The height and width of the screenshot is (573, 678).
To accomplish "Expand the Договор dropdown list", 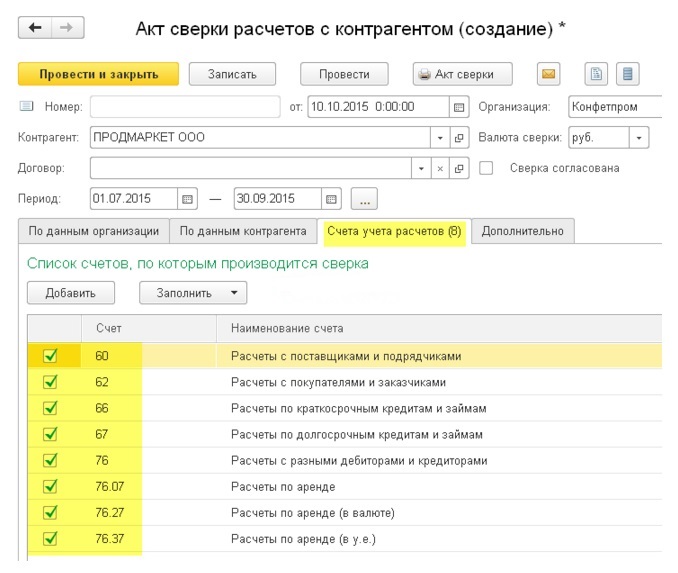I will coord(421,168).
